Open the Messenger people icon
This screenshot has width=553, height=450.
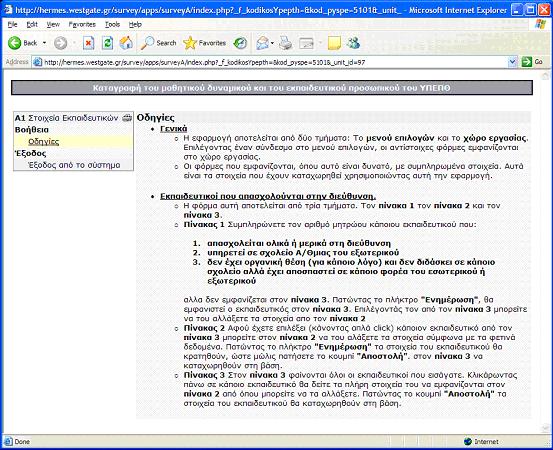pos(353,43)
